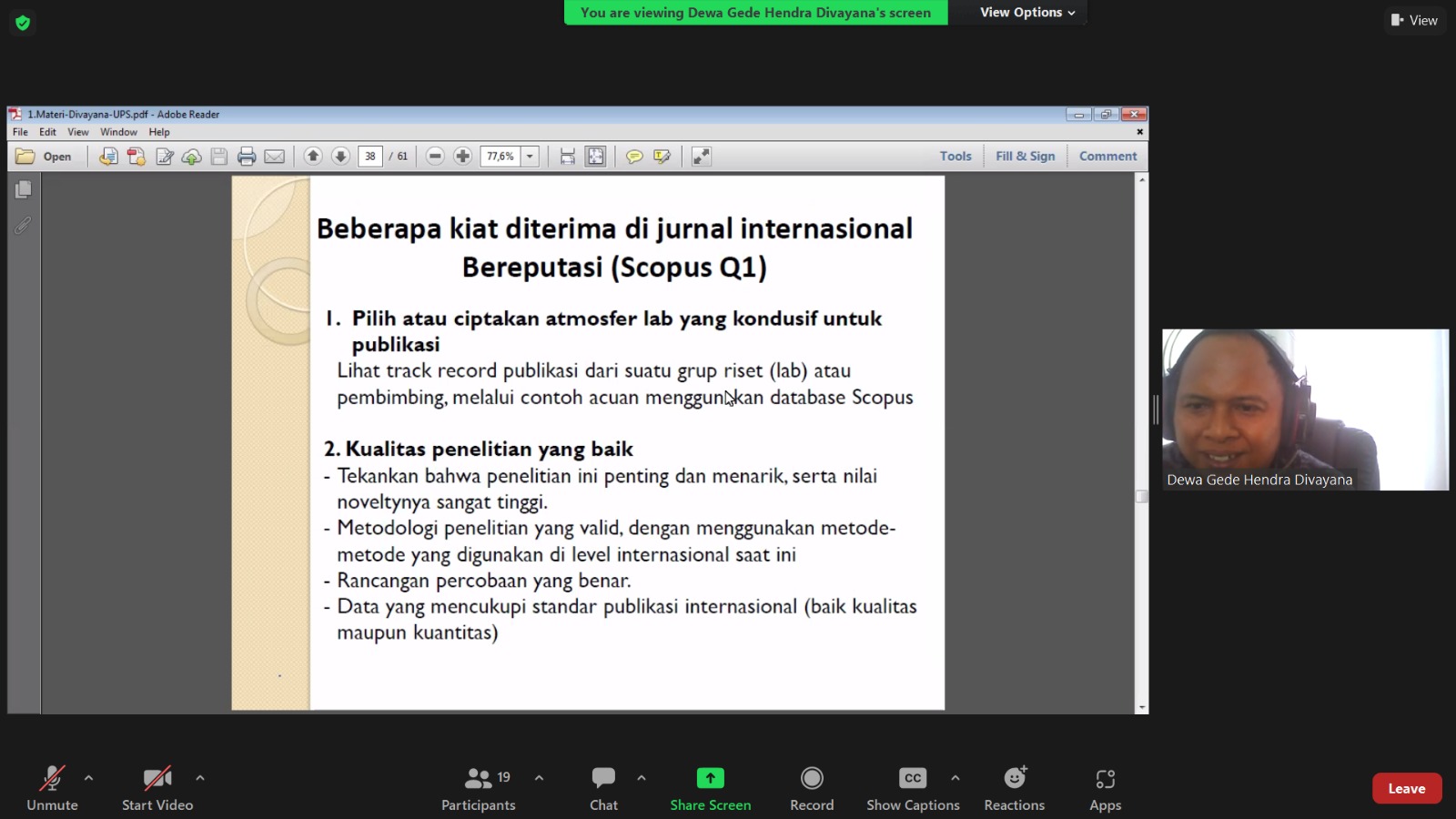Expand video options arrow next to Start Video
Viewport: 1456px width, 819px height.
click(200, 778)
